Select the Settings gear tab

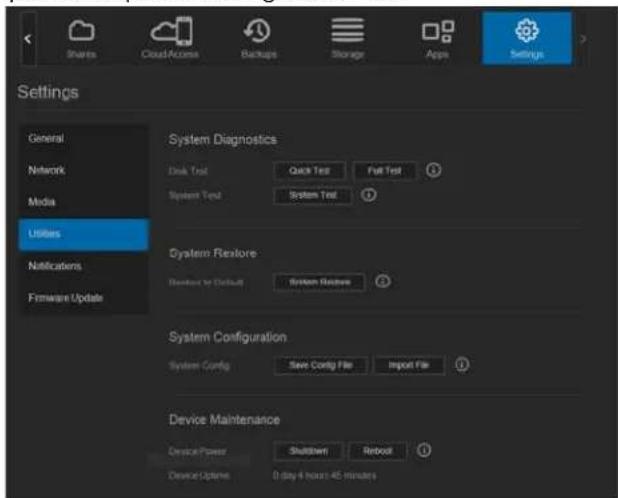pyautogui.click(x=527, y=38)
